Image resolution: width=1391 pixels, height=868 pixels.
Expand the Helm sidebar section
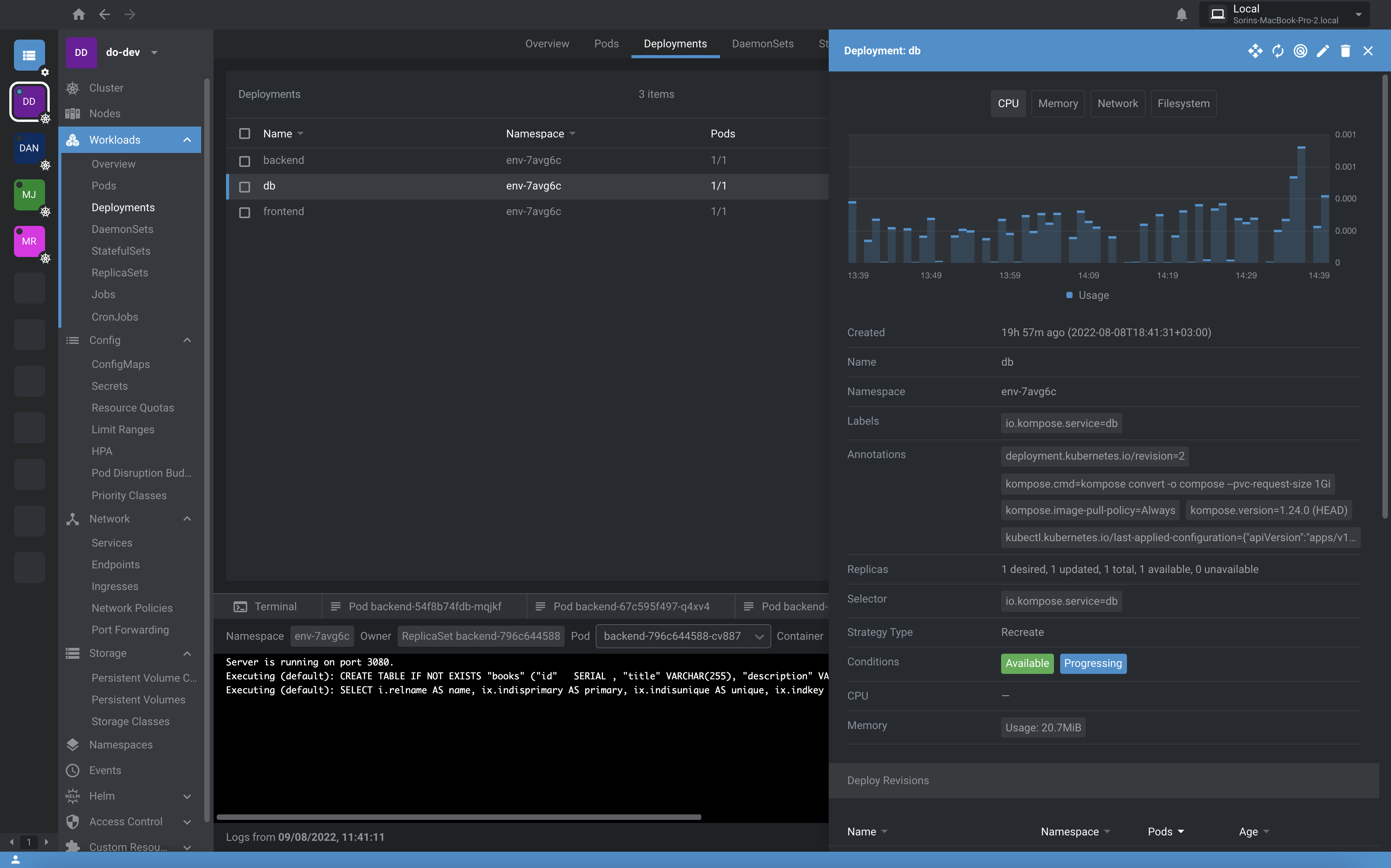tap(187, 796)
